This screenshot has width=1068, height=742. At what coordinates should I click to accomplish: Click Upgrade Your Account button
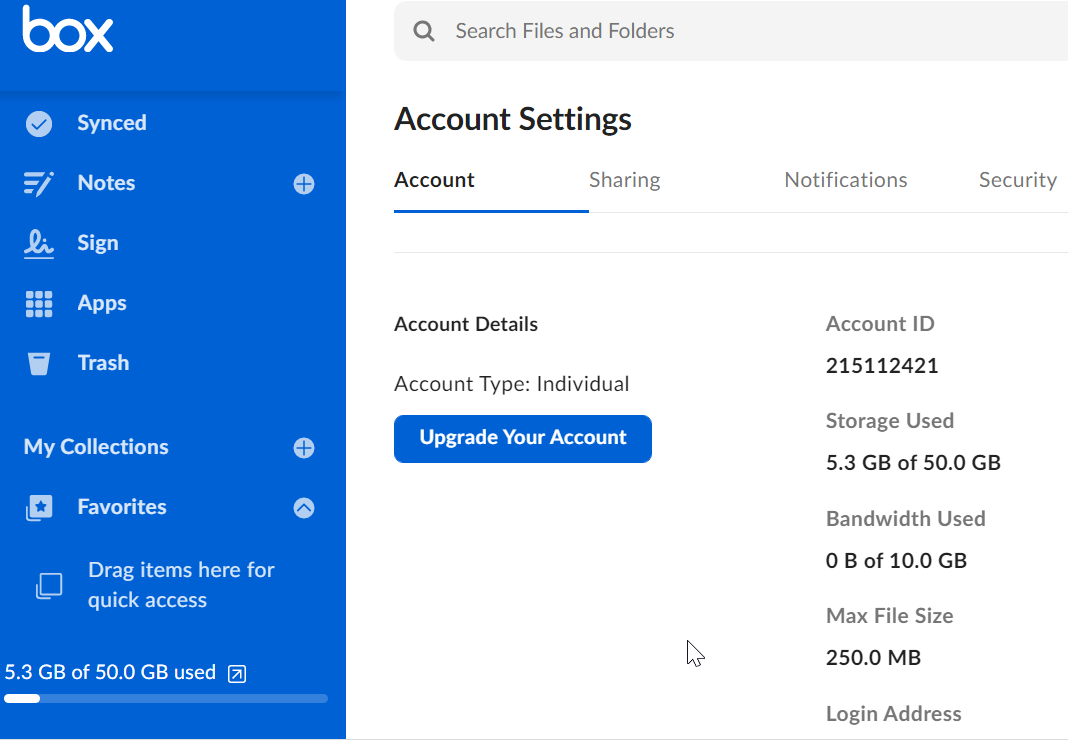click(523, 439)
